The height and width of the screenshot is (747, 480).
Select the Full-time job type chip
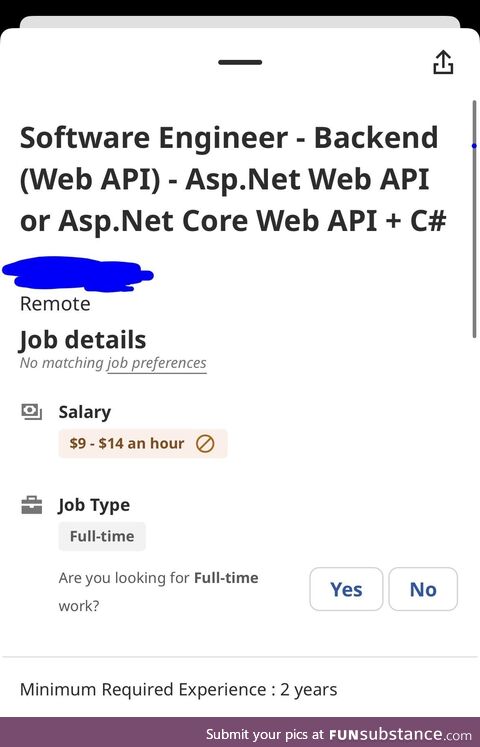pos(102,536)
